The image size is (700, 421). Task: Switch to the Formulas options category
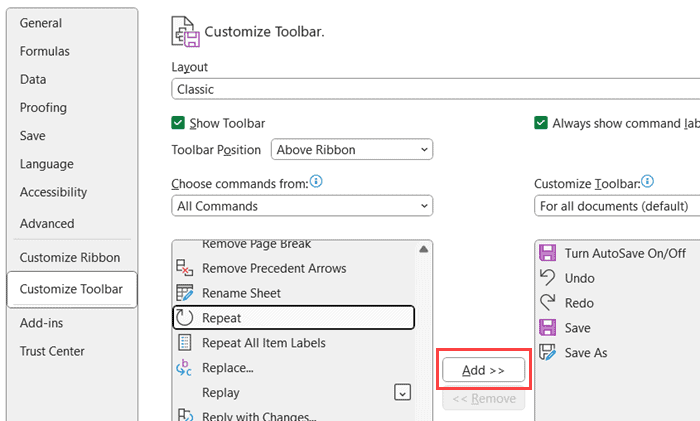pos(45,51)
